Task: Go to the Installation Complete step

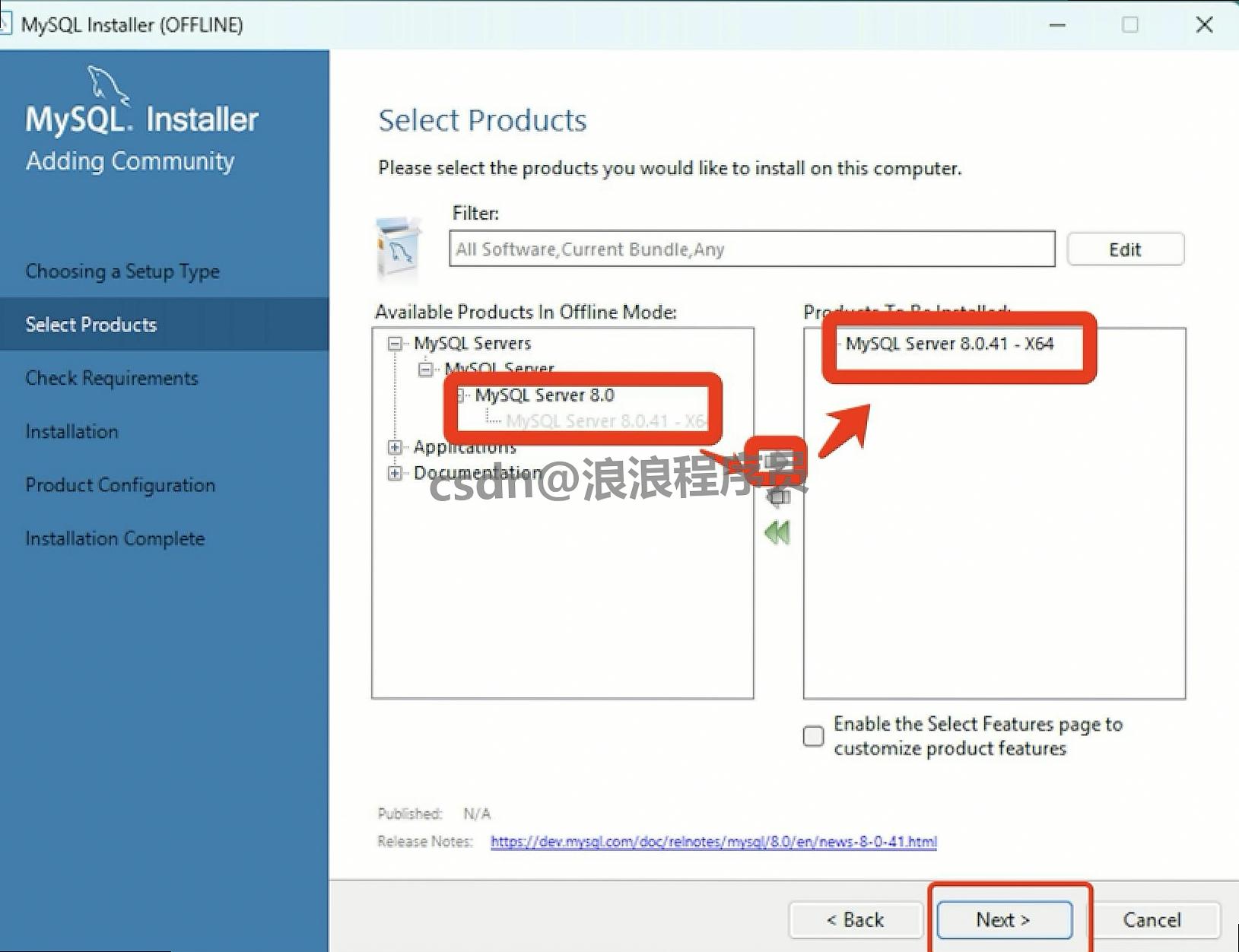Action: 116,538
